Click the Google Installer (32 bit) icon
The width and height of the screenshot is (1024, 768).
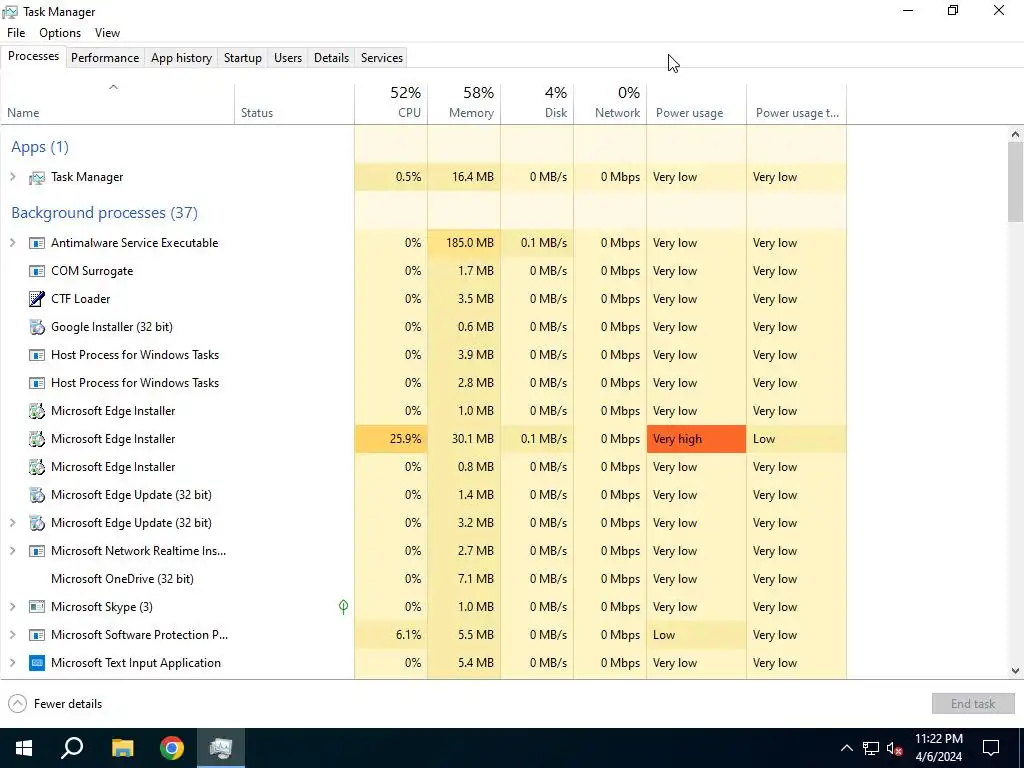37,327
